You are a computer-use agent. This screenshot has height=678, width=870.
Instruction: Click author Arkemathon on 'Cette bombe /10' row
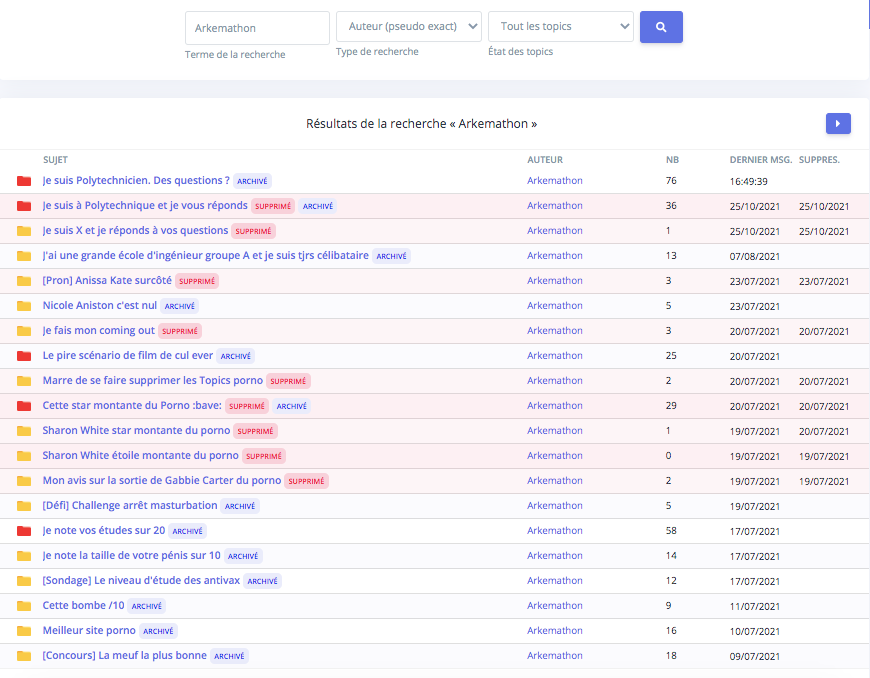[x=554, y=606]
